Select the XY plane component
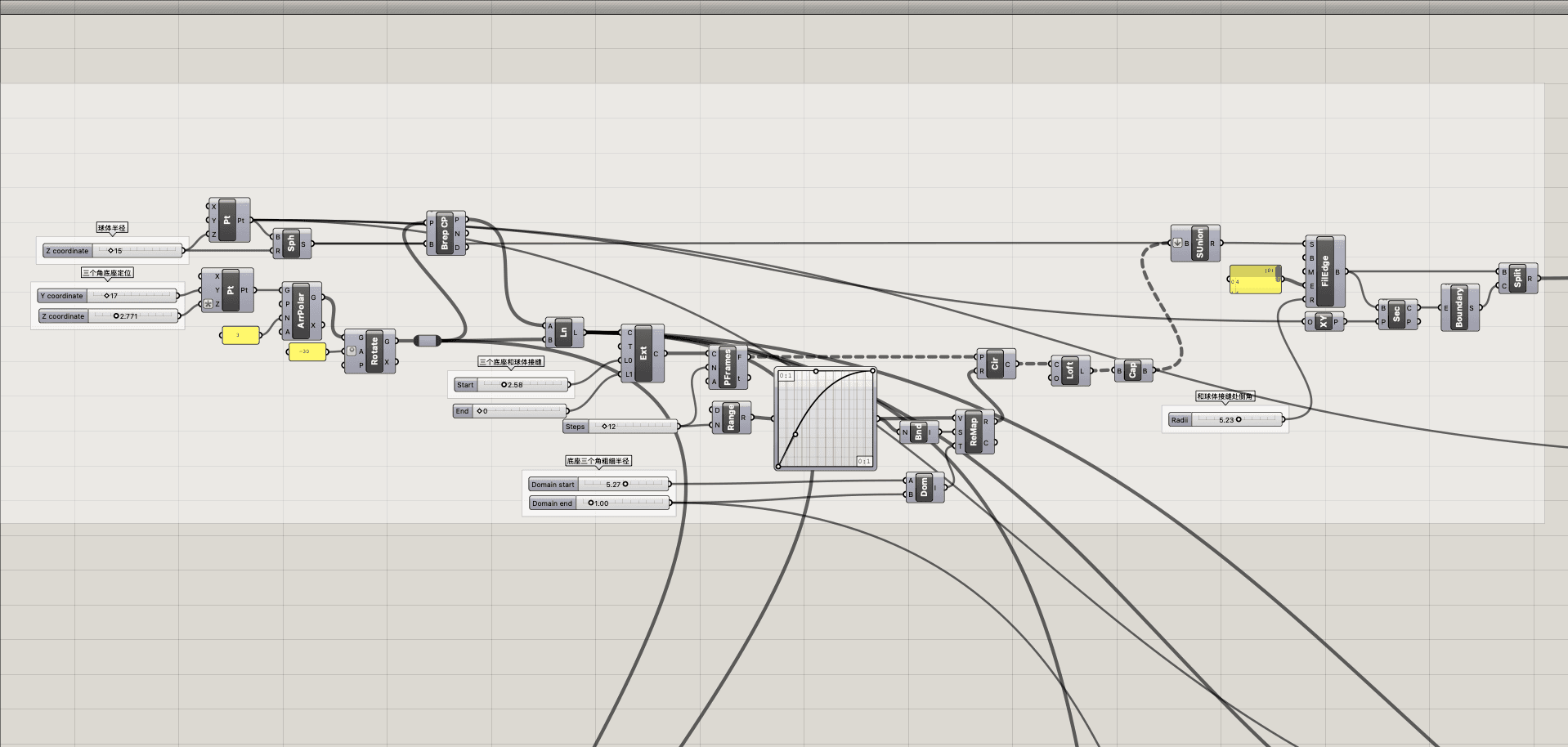The image size is (1568, 747). [x=1324, y=321]
